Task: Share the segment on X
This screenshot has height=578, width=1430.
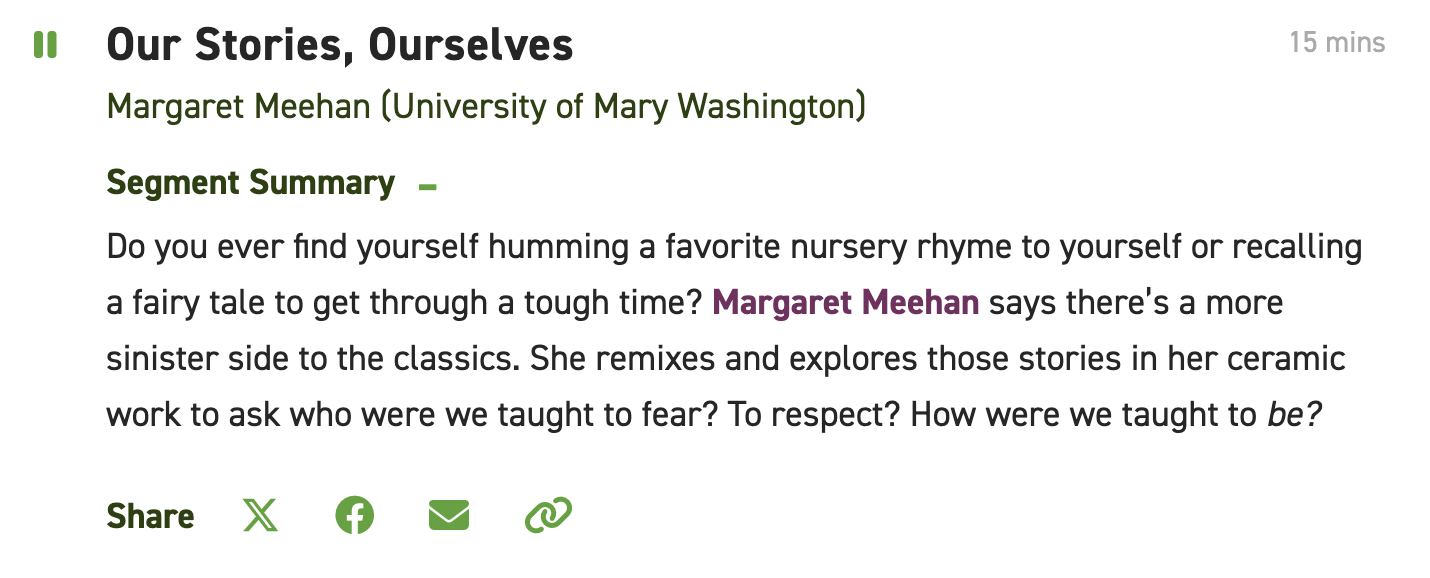Action: click(x=261, y=516)
